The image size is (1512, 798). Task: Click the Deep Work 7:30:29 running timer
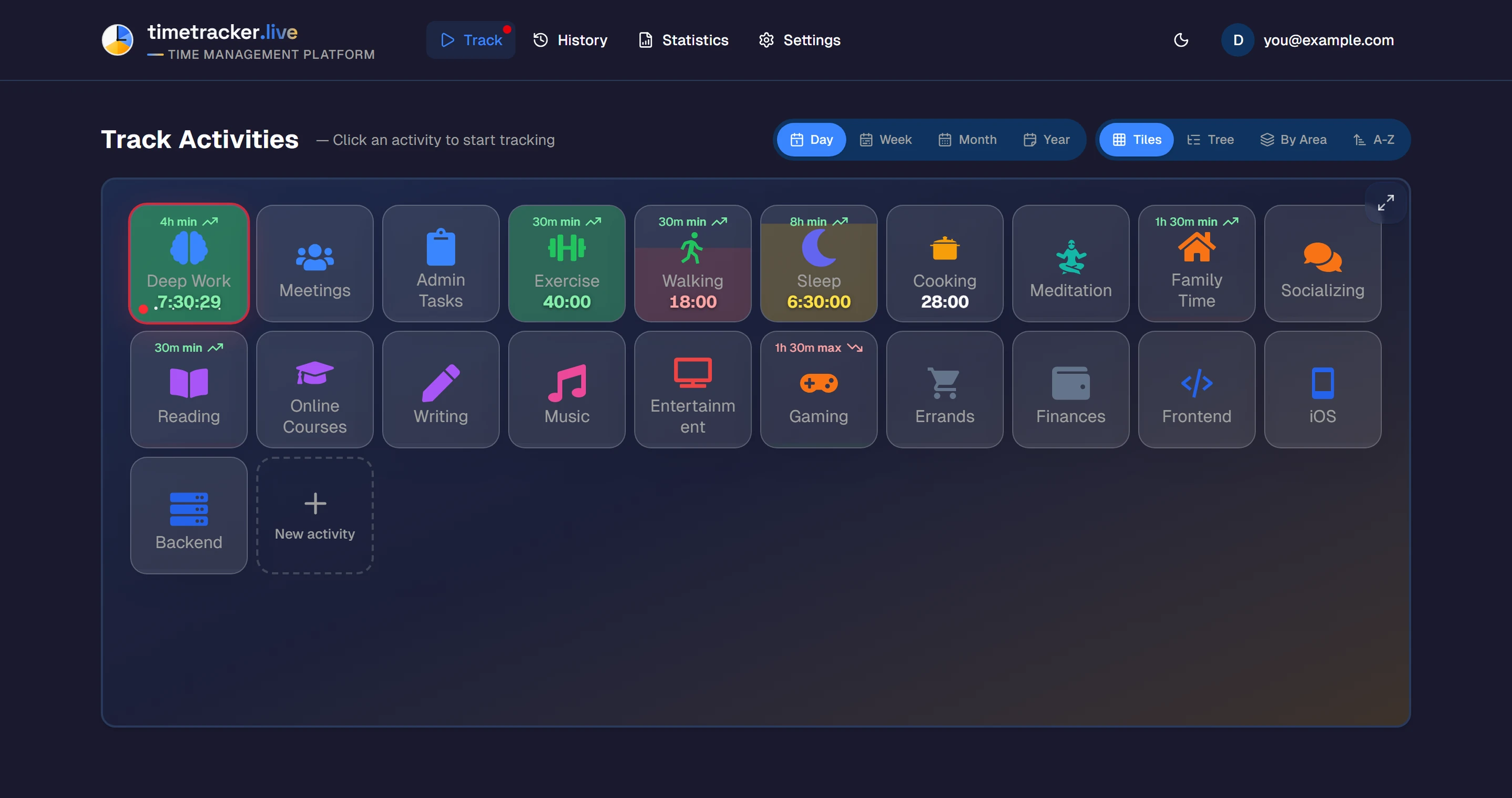coord(188,302)
